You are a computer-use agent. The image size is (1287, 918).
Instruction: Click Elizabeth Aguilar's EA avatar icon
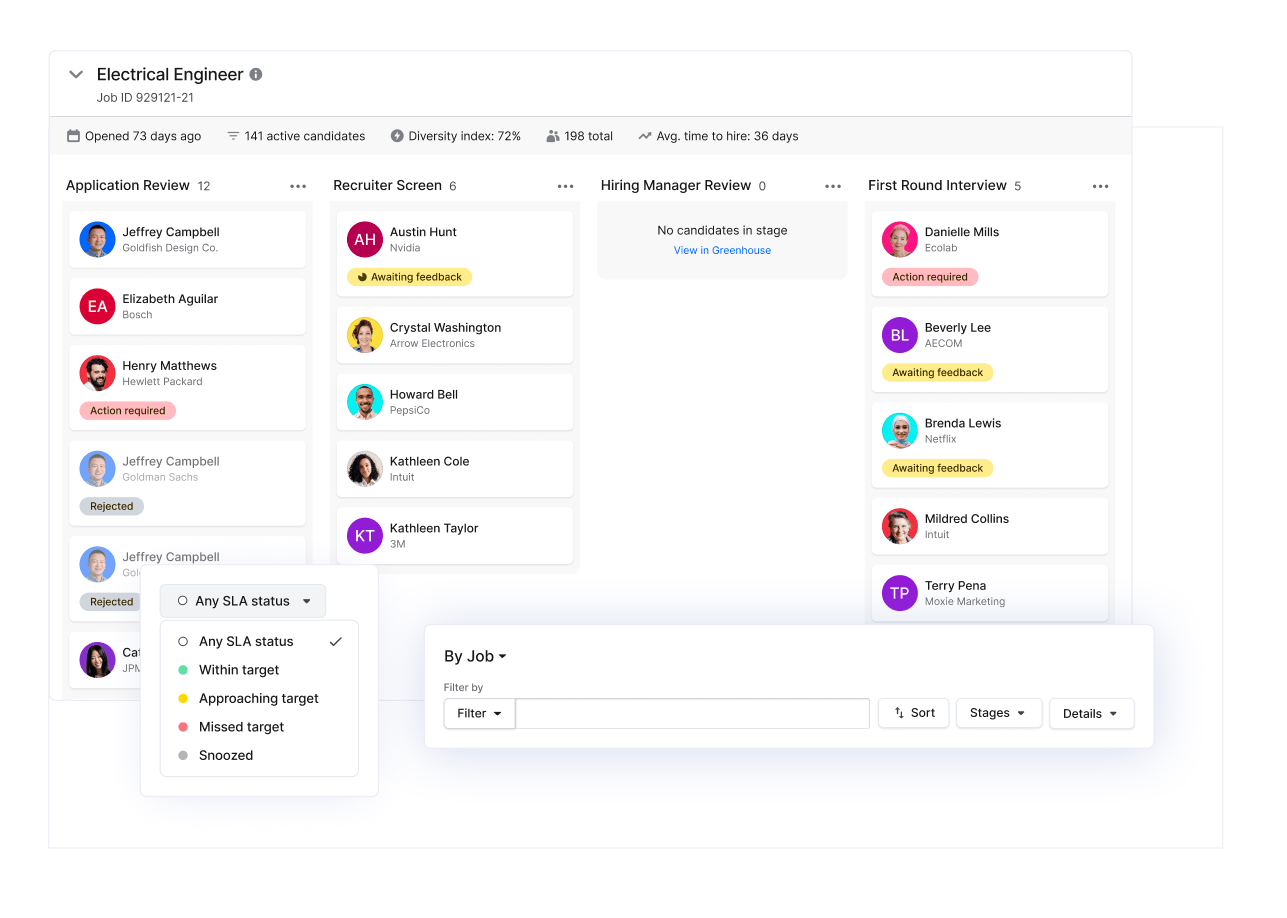click(x=98, y=307)
